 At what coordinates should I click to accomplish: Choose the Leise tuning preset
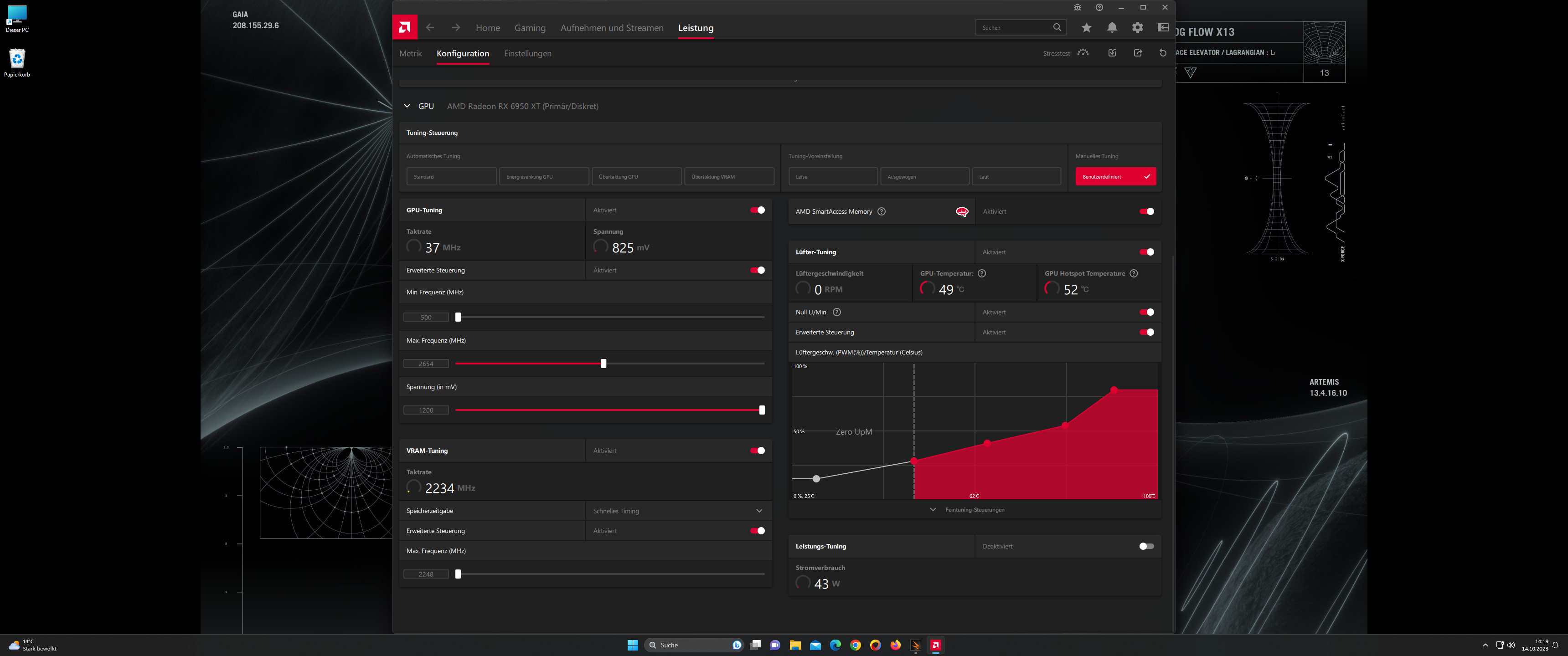point(833,176)
